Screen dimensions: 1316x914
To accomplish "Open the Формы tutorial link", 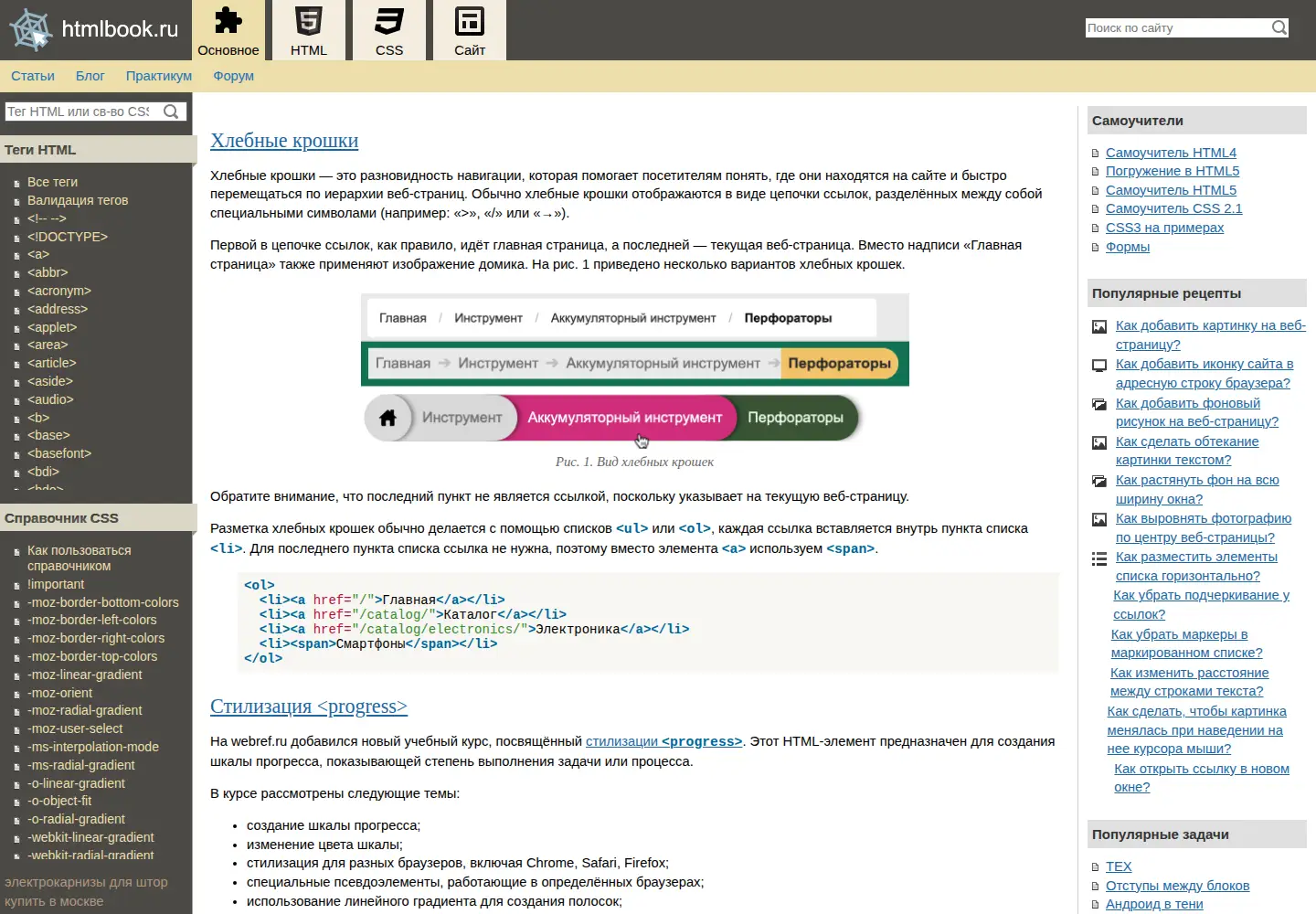I will point(1128,247).
